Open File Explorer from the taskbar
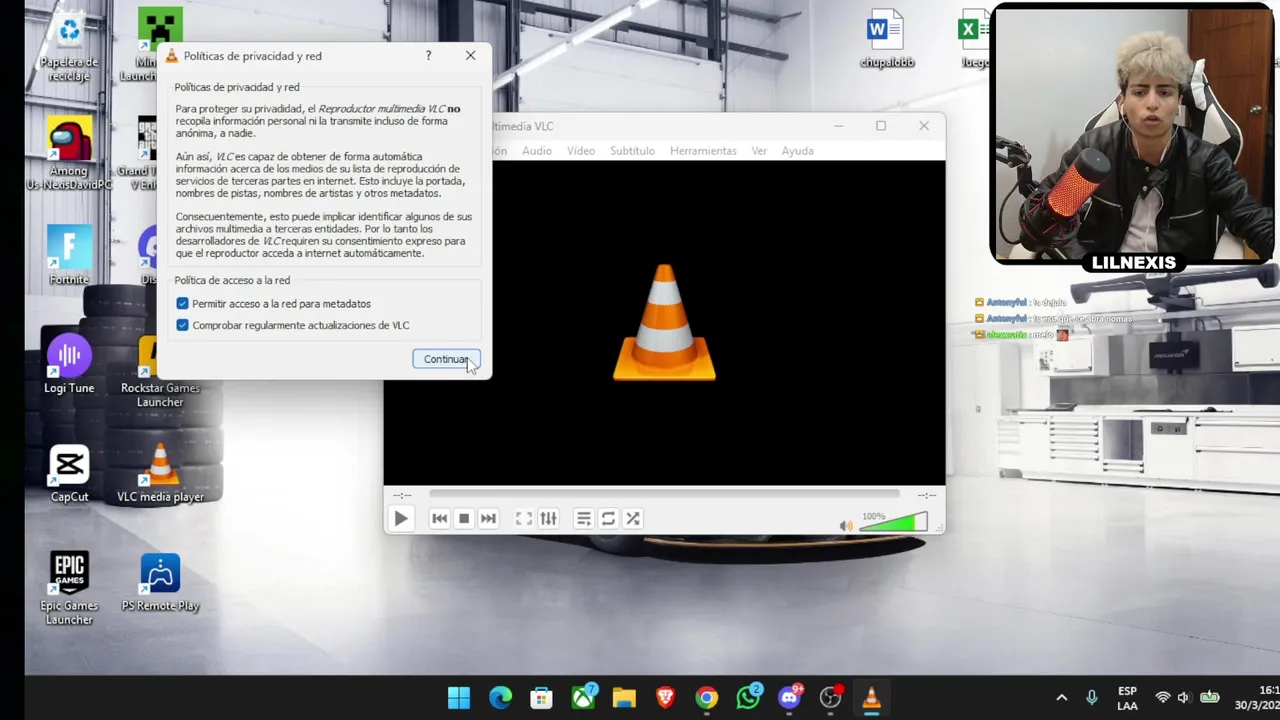Image resolution: width=1280 pixels, height=720 pixels. coord(624,697)
